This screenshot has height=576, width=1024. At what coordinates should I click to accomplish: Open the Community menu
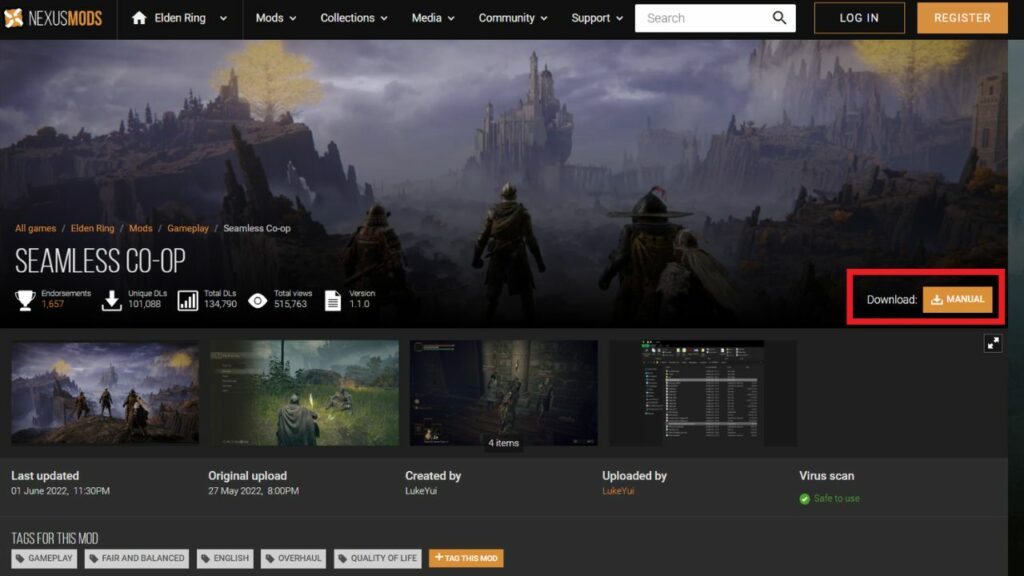(x=512, y=18)
